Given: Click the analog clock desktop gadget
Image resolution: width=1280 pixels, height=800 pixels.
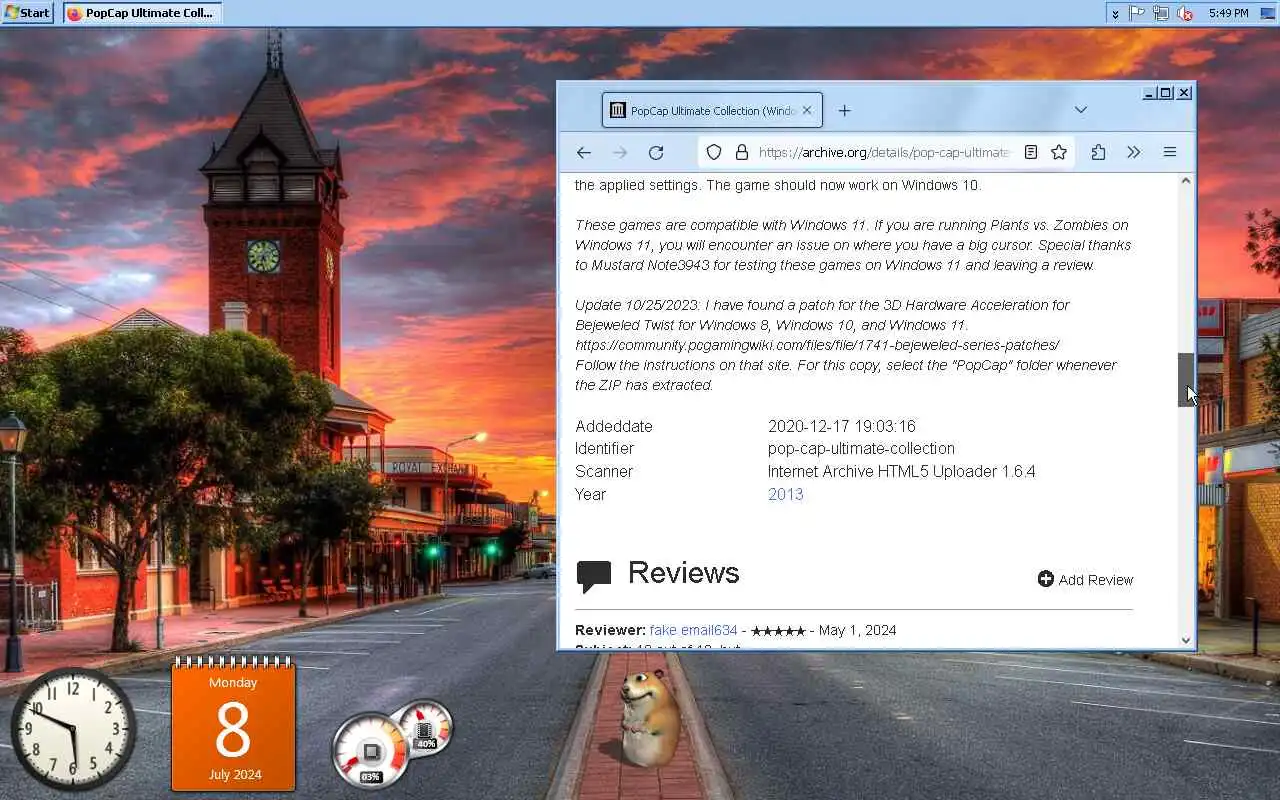Looking at the screenshot, I should coord(73,729).
